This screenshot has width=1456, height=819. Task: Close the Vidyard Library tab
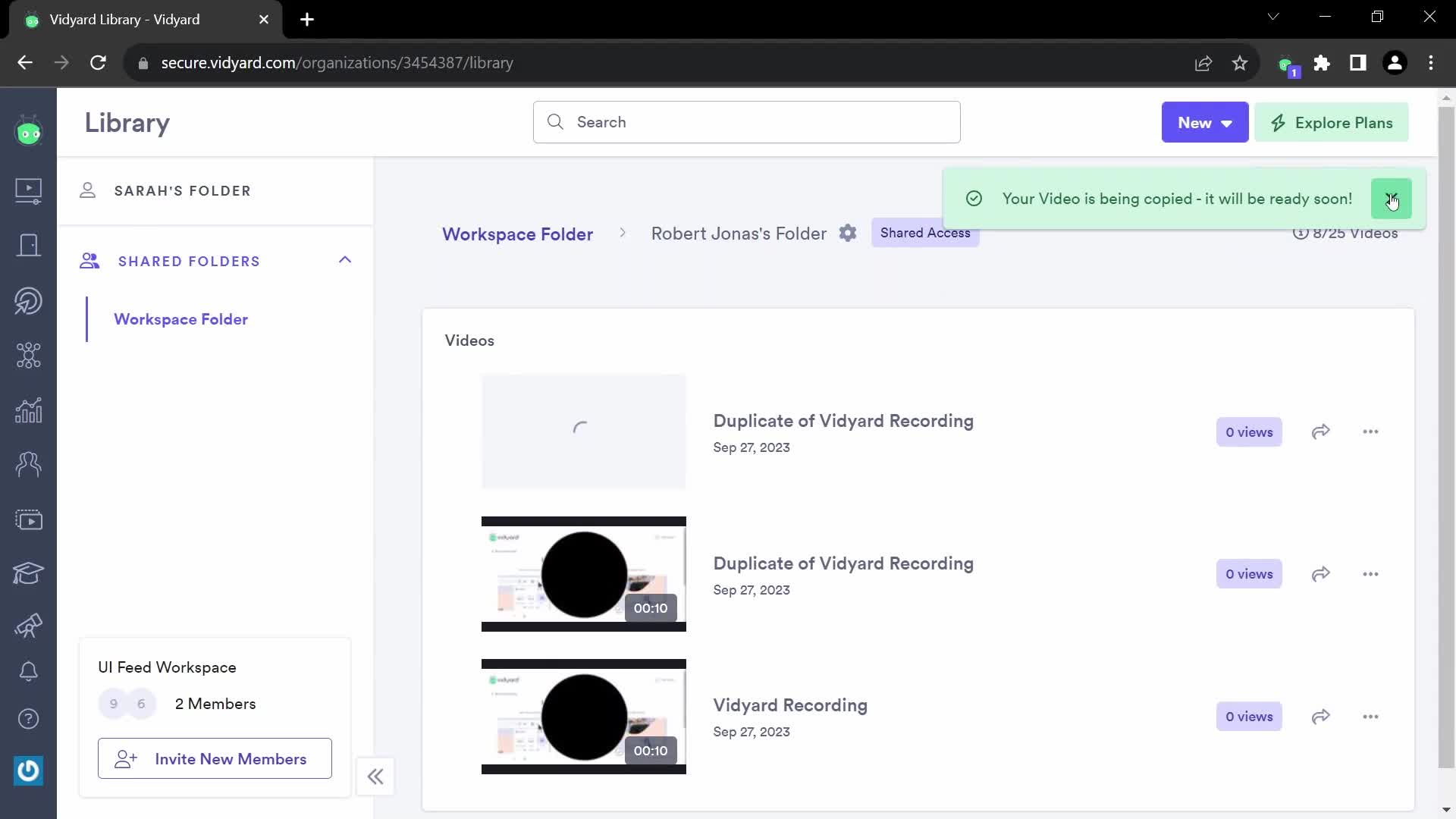click(264, 20)
